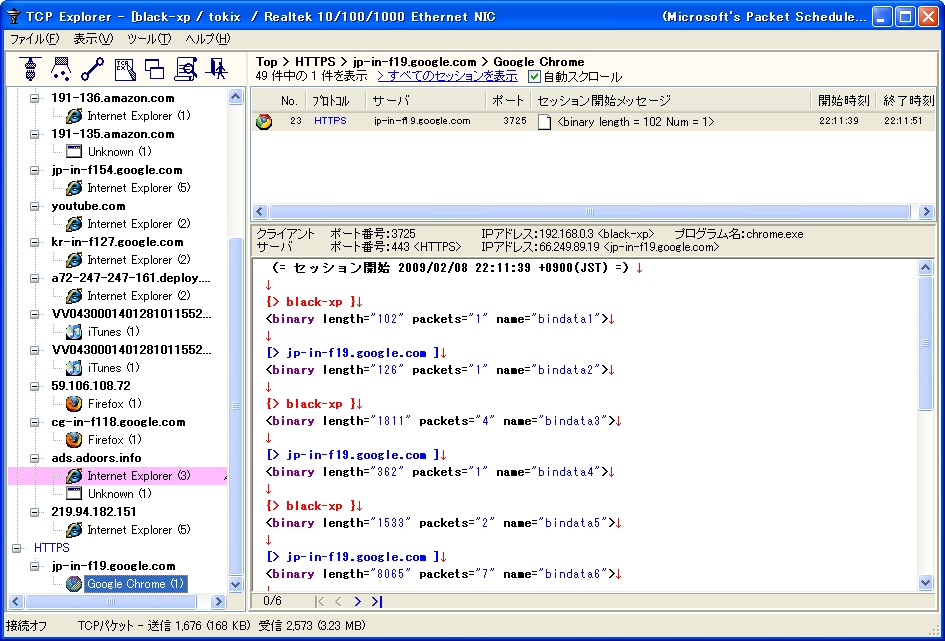Image resolution: width=945 pixels, height=641 pixels.
Task: Collapse the jp-in-f154.google.com tree node
Action: pyautogui.click(x=34, y=170)
